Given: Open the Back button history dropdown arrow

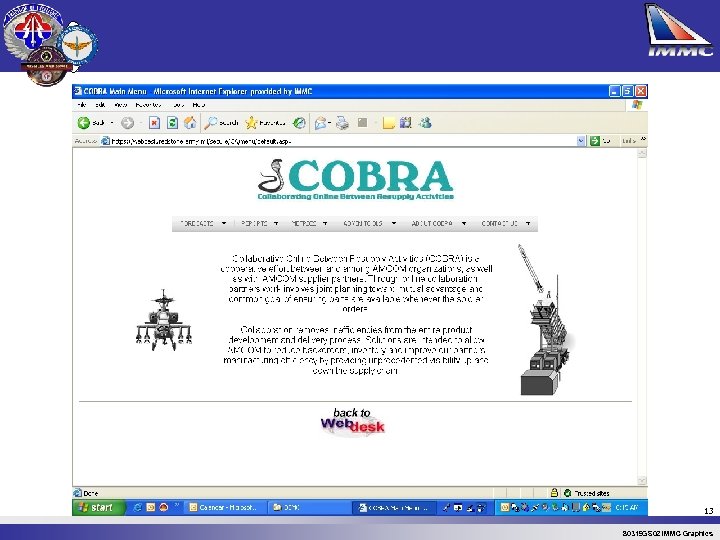Looking at the screenshot, I should [x=111, y=123].
